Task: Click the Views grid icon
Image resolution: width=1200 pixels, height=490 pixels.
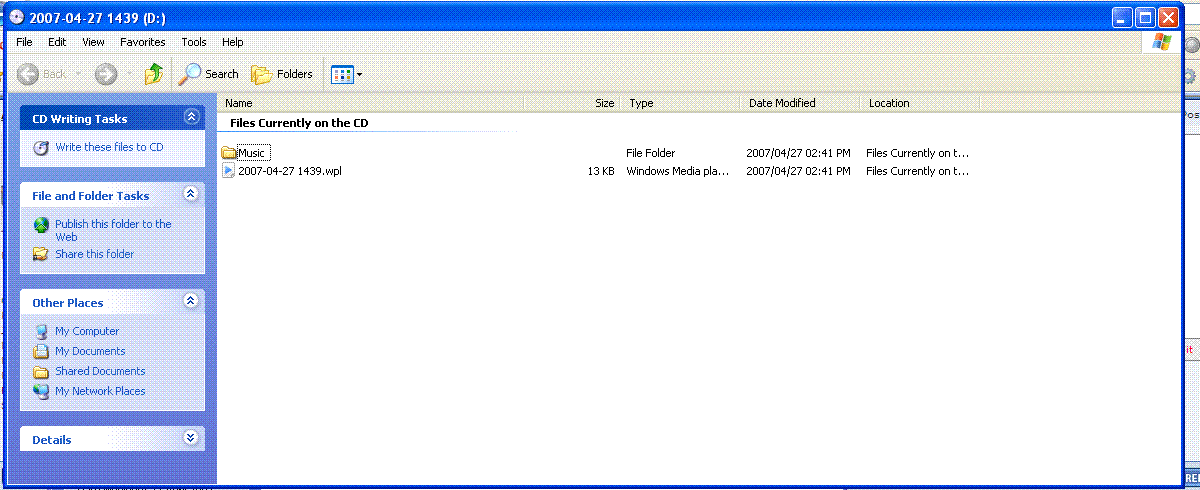Action: coord(342,74)
